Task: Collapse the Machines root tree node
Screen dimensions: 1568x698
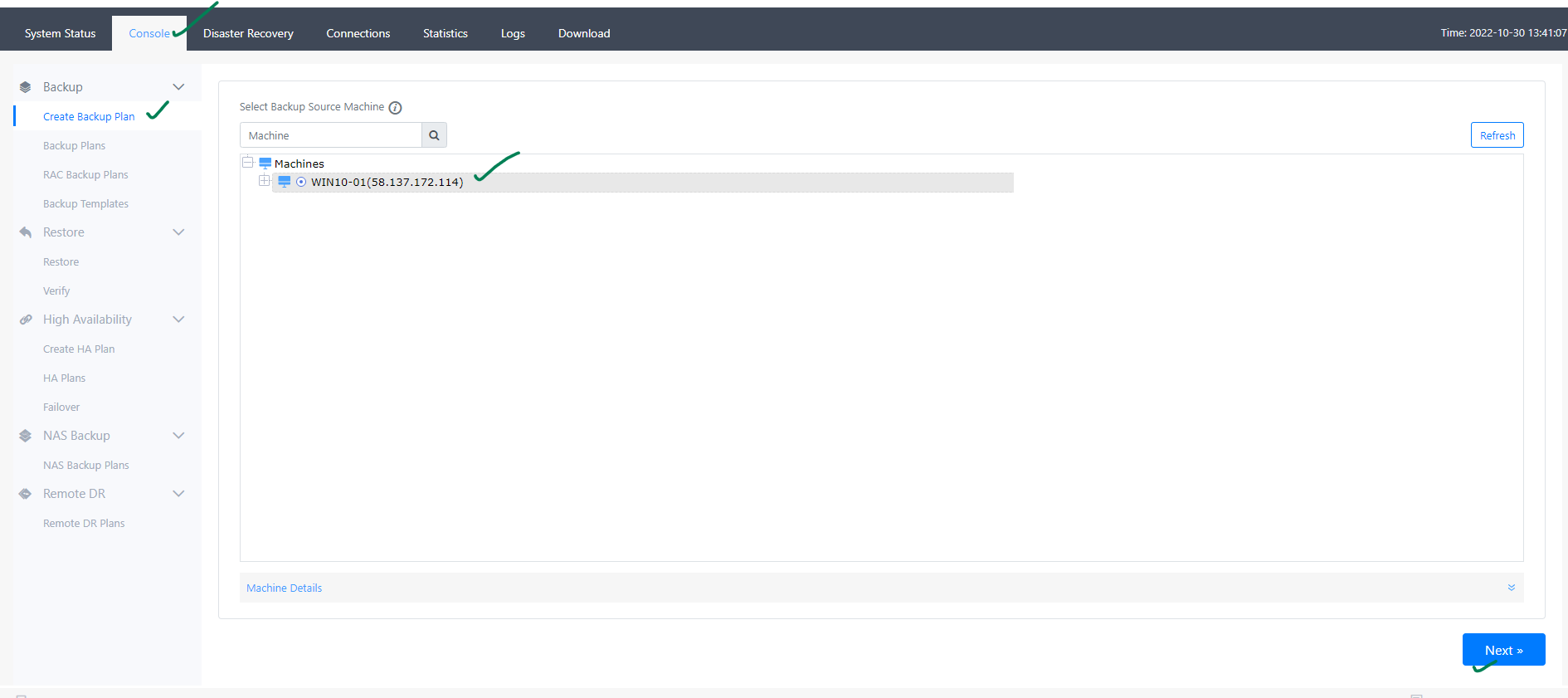Action: [x=248, y=162]
